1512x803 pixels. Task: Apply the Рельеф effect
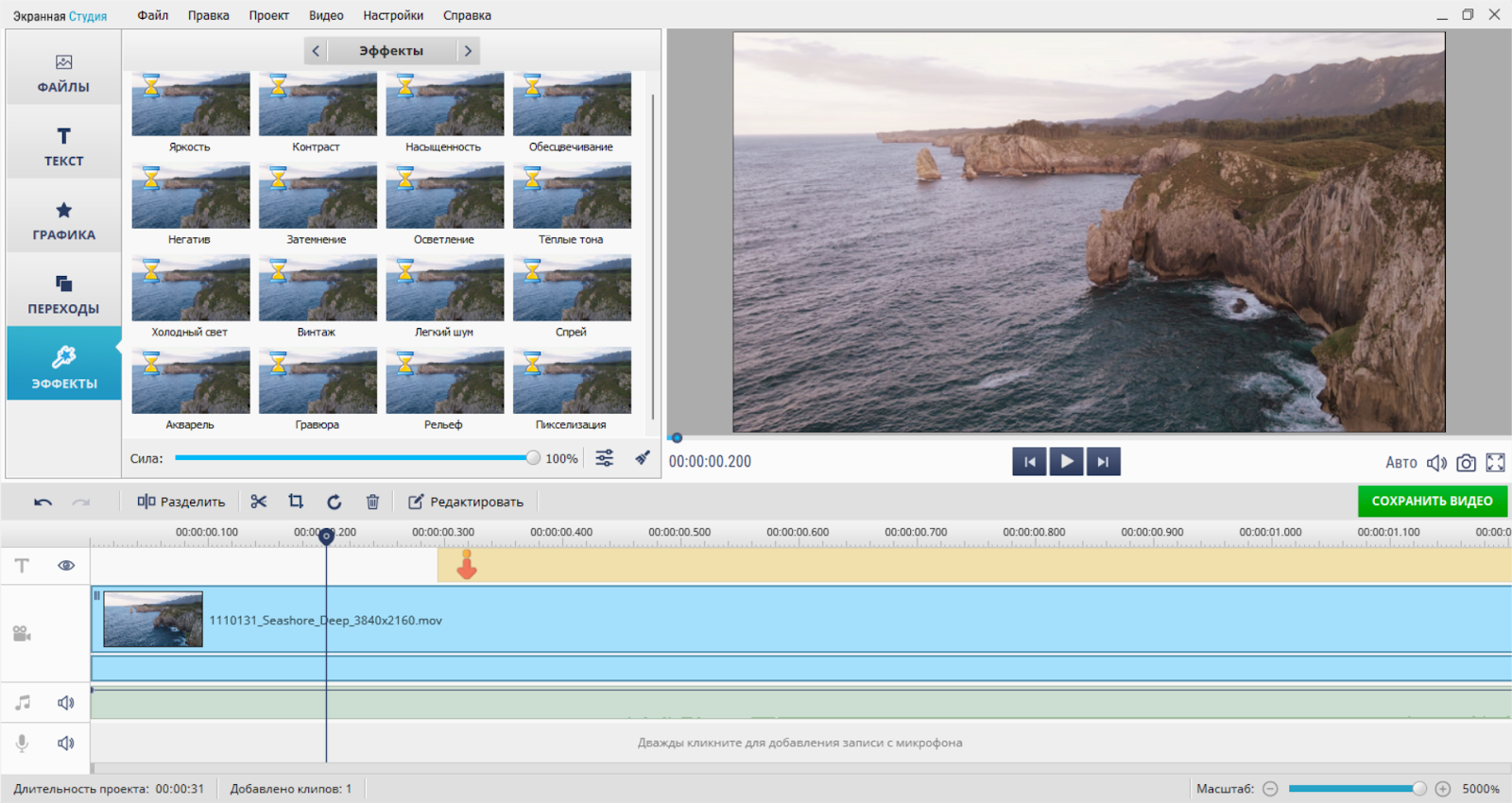(445, 382)
